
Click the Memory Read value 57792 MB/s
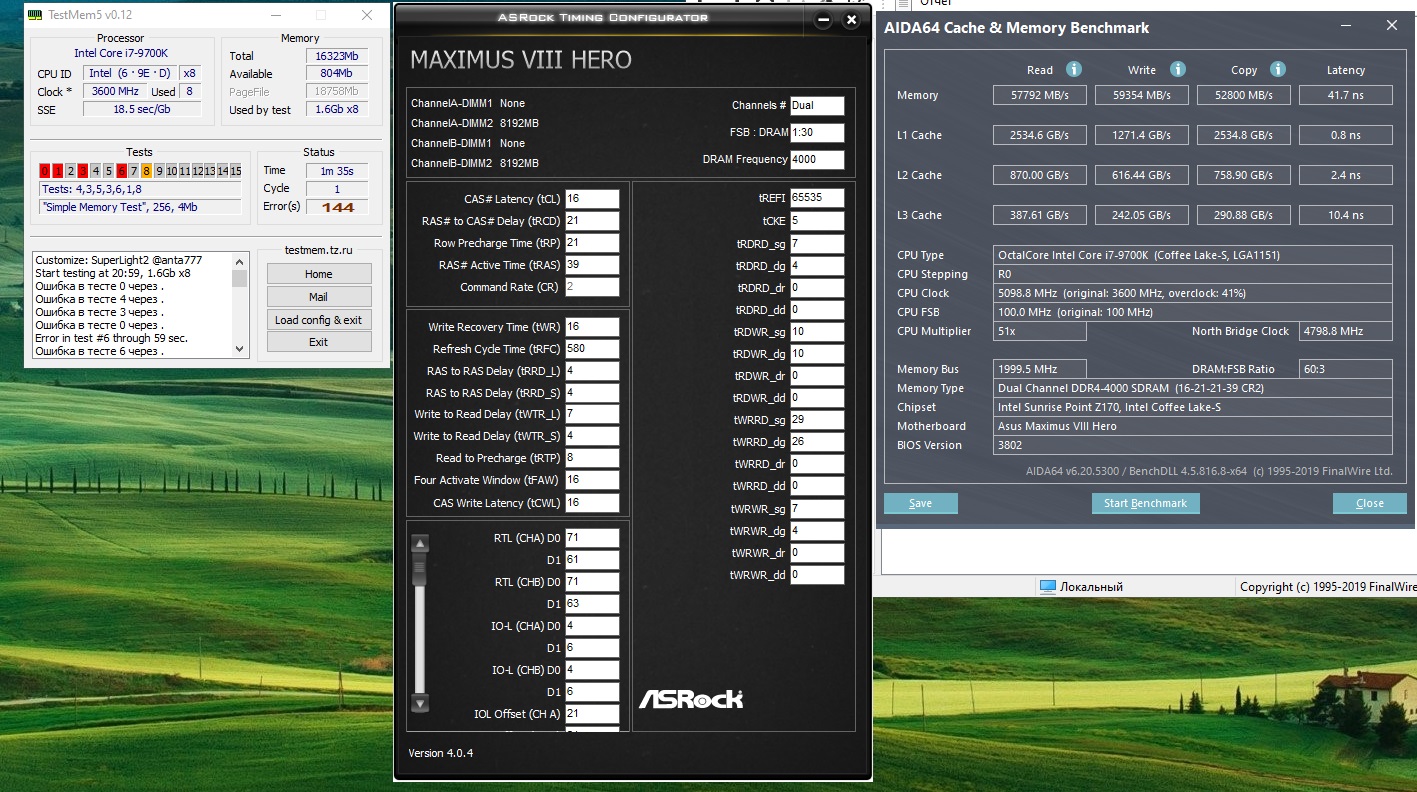(1040, 95)
